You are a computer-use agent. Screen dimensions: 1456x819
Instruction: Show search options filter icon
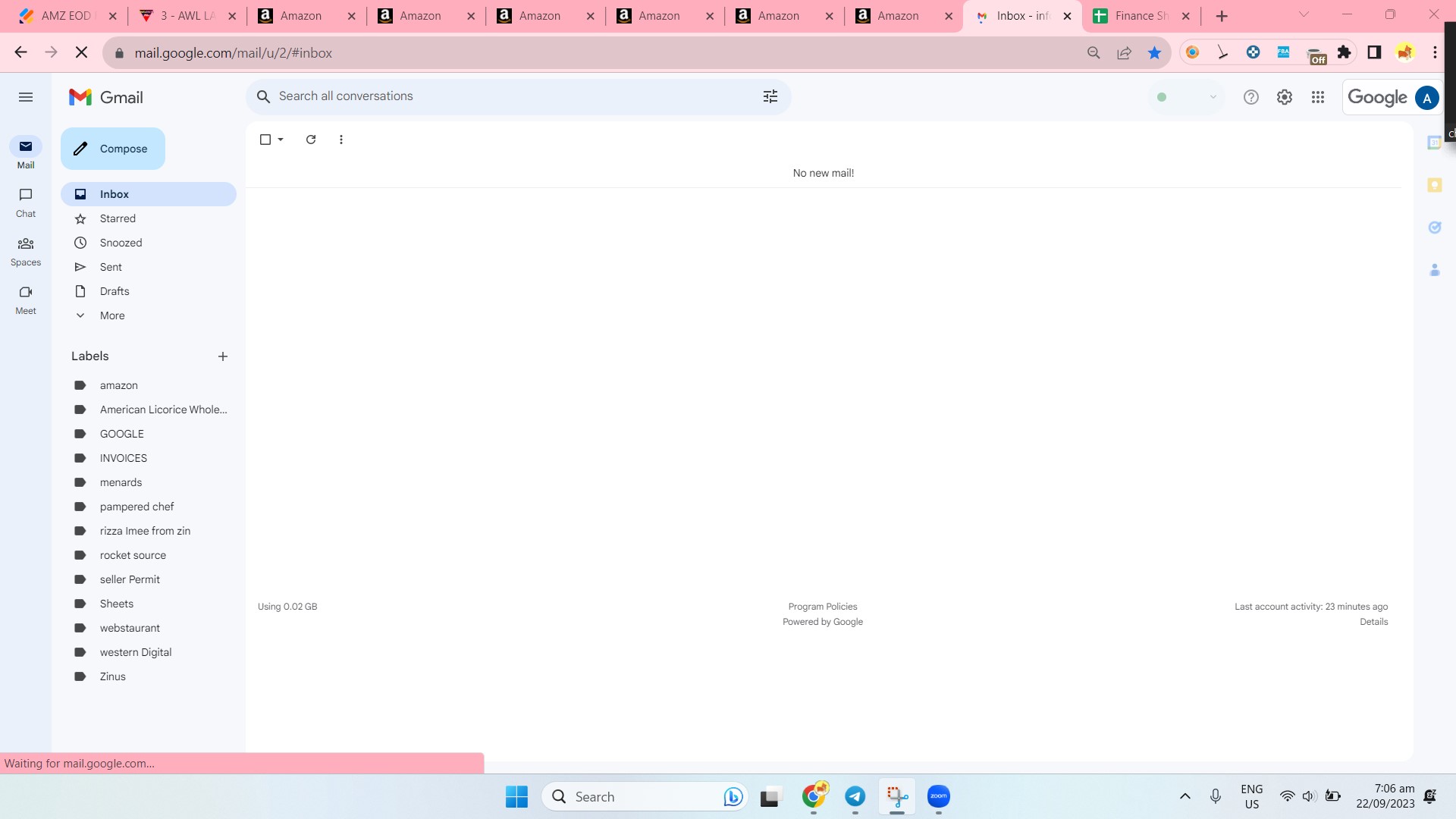(770, 96)
